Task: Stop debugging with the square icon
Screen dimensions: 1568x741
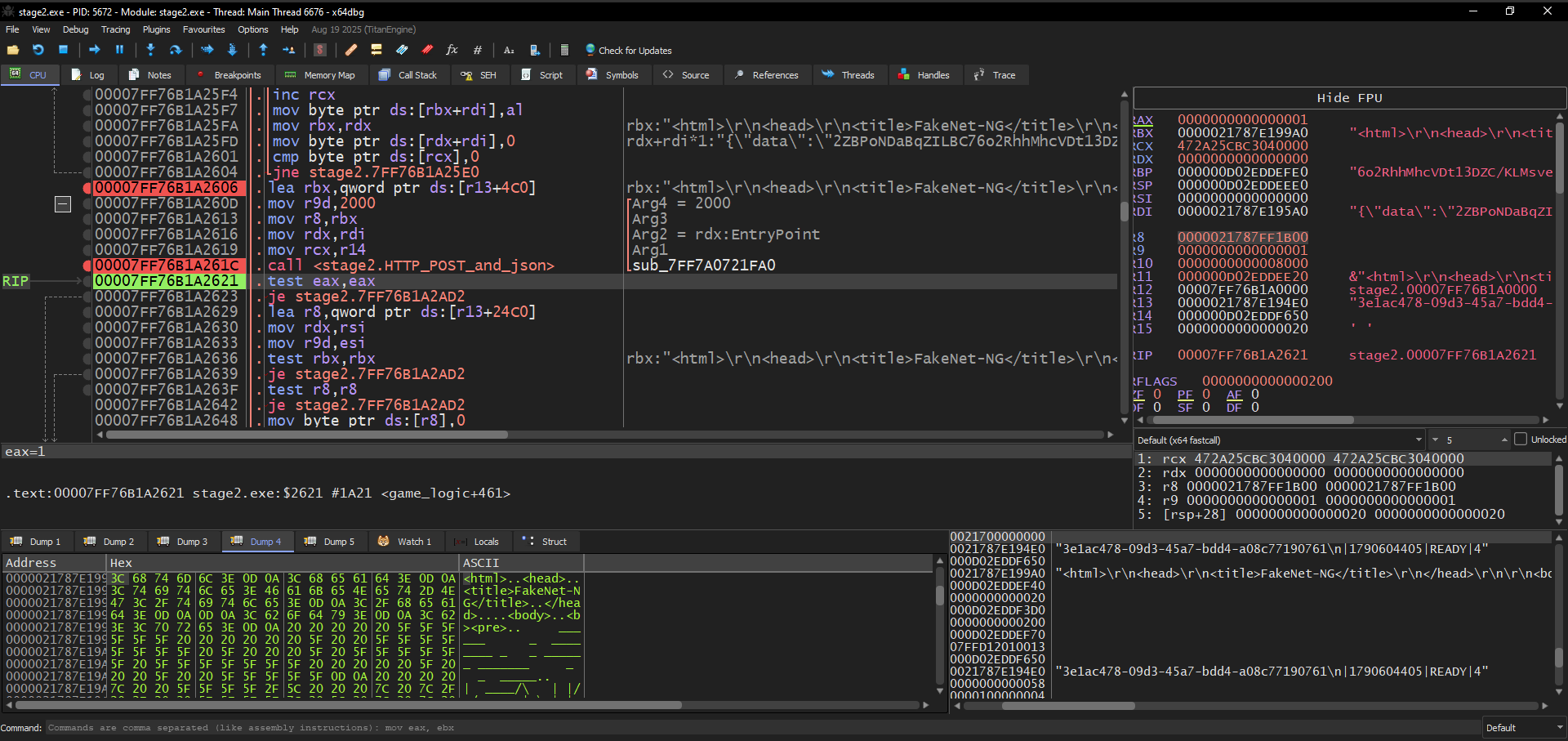Action: pos(63,50)
